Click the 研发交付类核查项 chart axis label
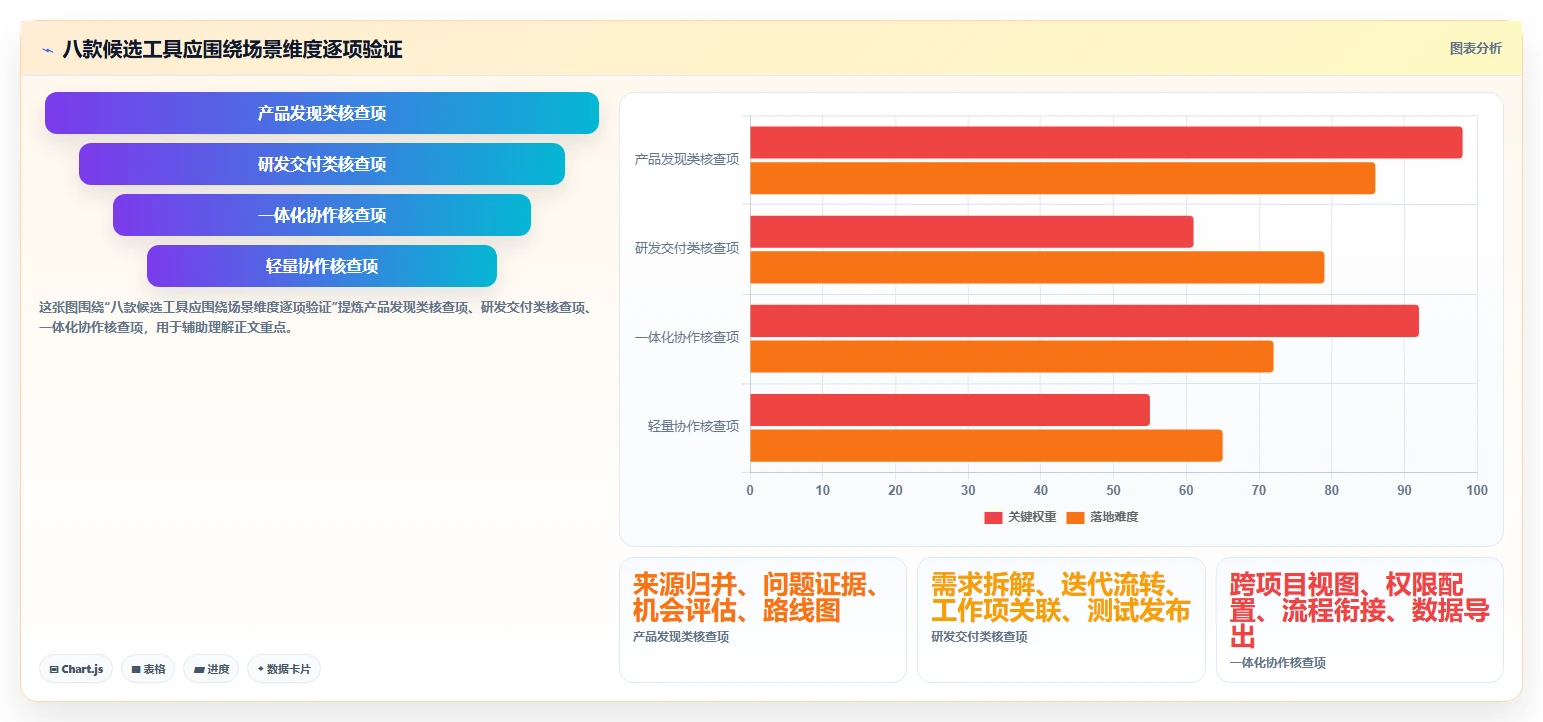 pos(687,248)
